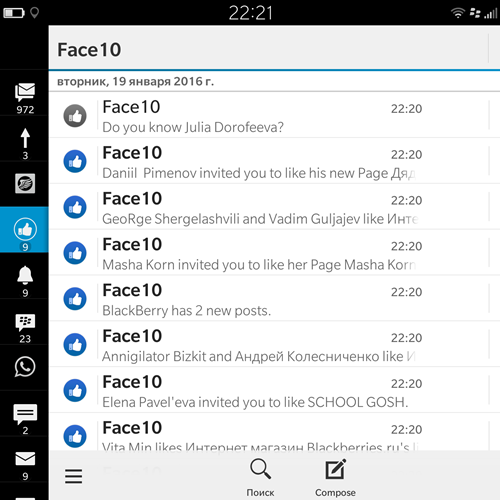Open the priority hub arrow with 3 items

coord(25,139)
